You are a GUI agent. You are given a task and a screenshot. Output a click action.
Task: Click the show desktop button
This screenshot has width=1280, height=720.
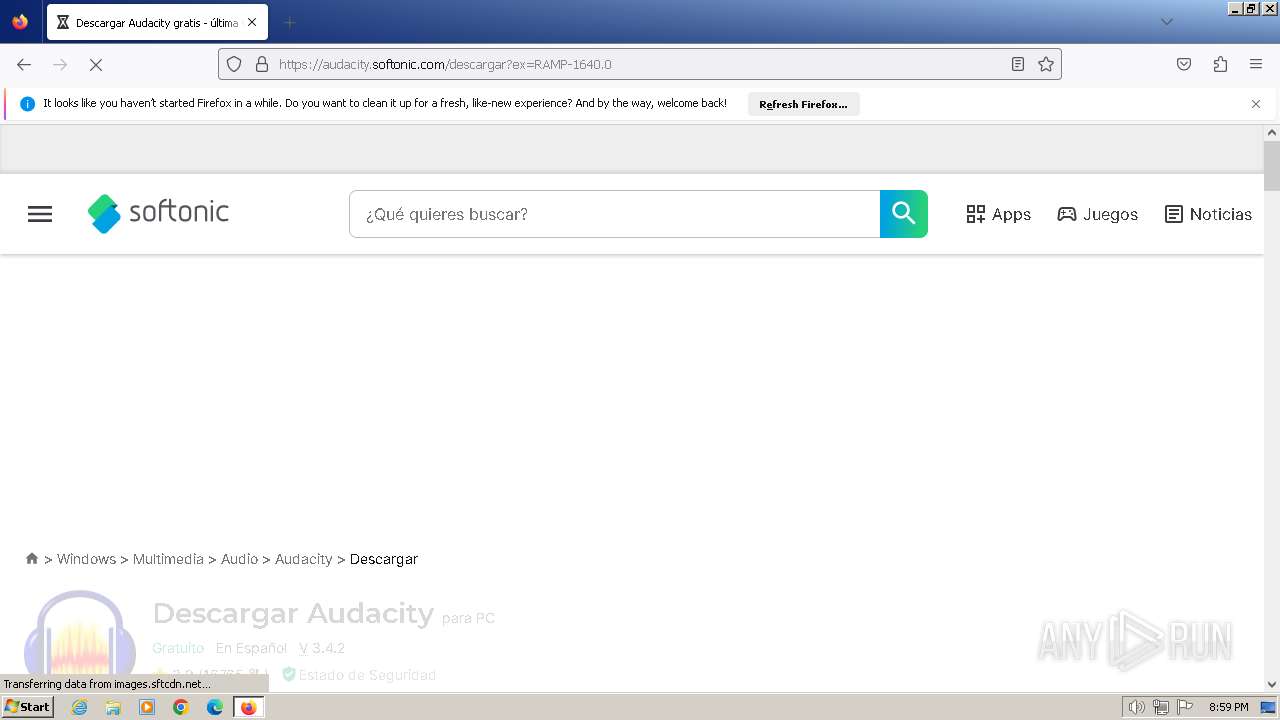coord(1268,707)
